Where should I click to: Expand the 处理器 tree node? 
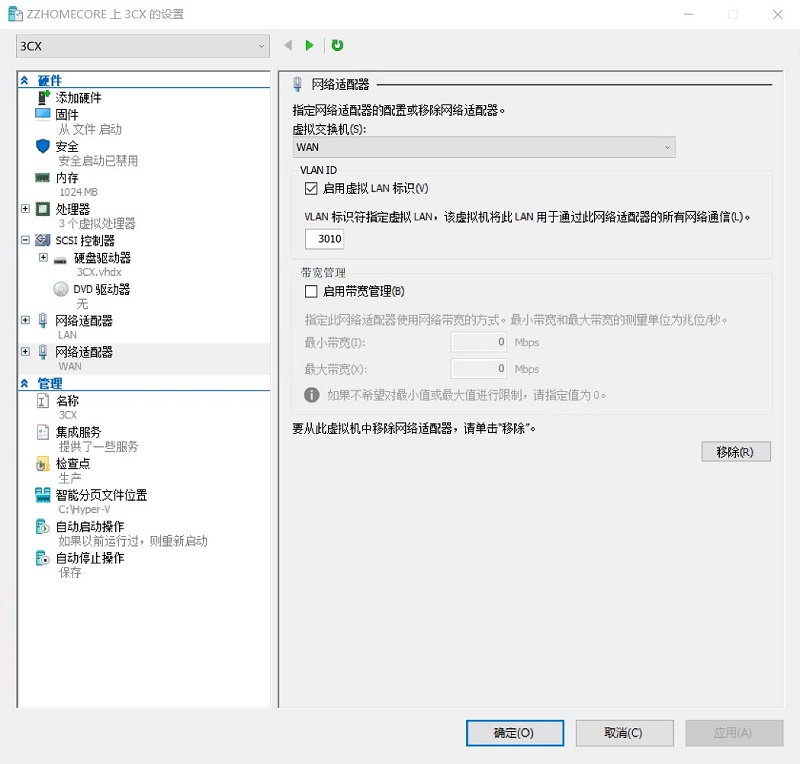(26, 209)
